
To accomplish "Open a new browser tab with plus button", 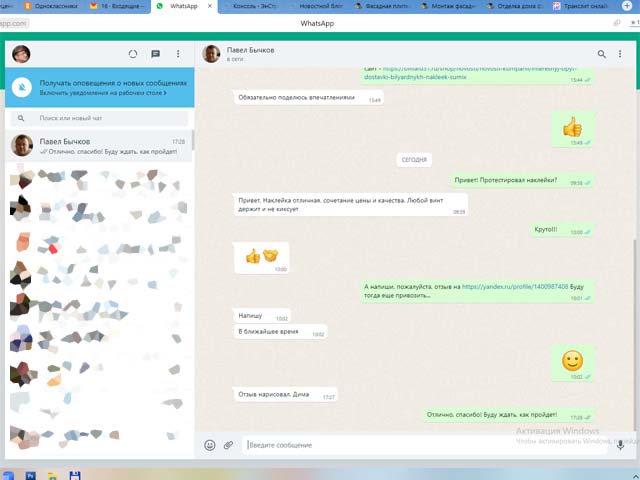I will click(x=627, y=6).
